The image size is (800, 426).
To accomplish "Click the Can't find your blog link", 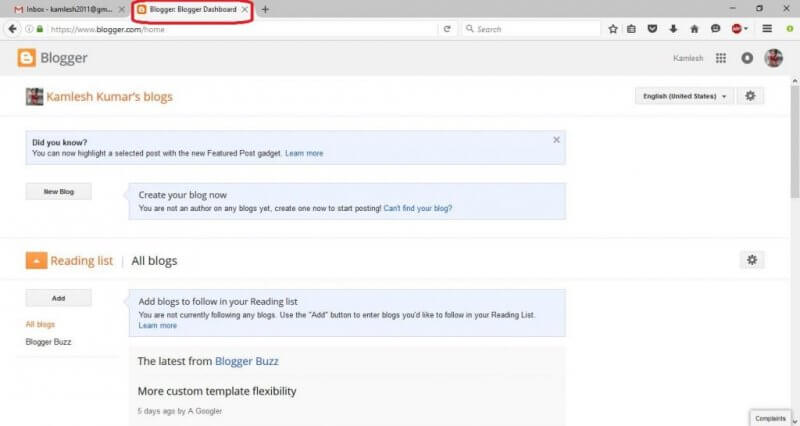I will point(418,208).
